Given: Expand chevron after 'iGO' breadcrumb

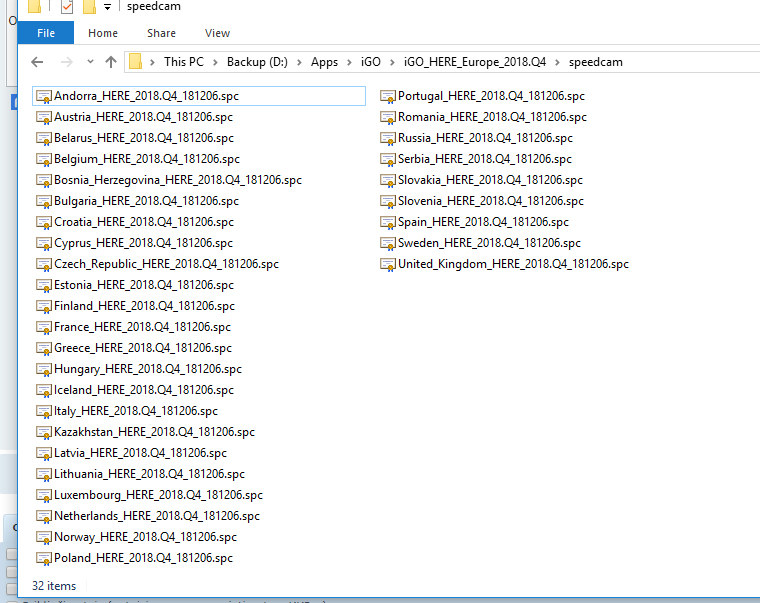Looking at the screenshot, I should tap(392, 63).
